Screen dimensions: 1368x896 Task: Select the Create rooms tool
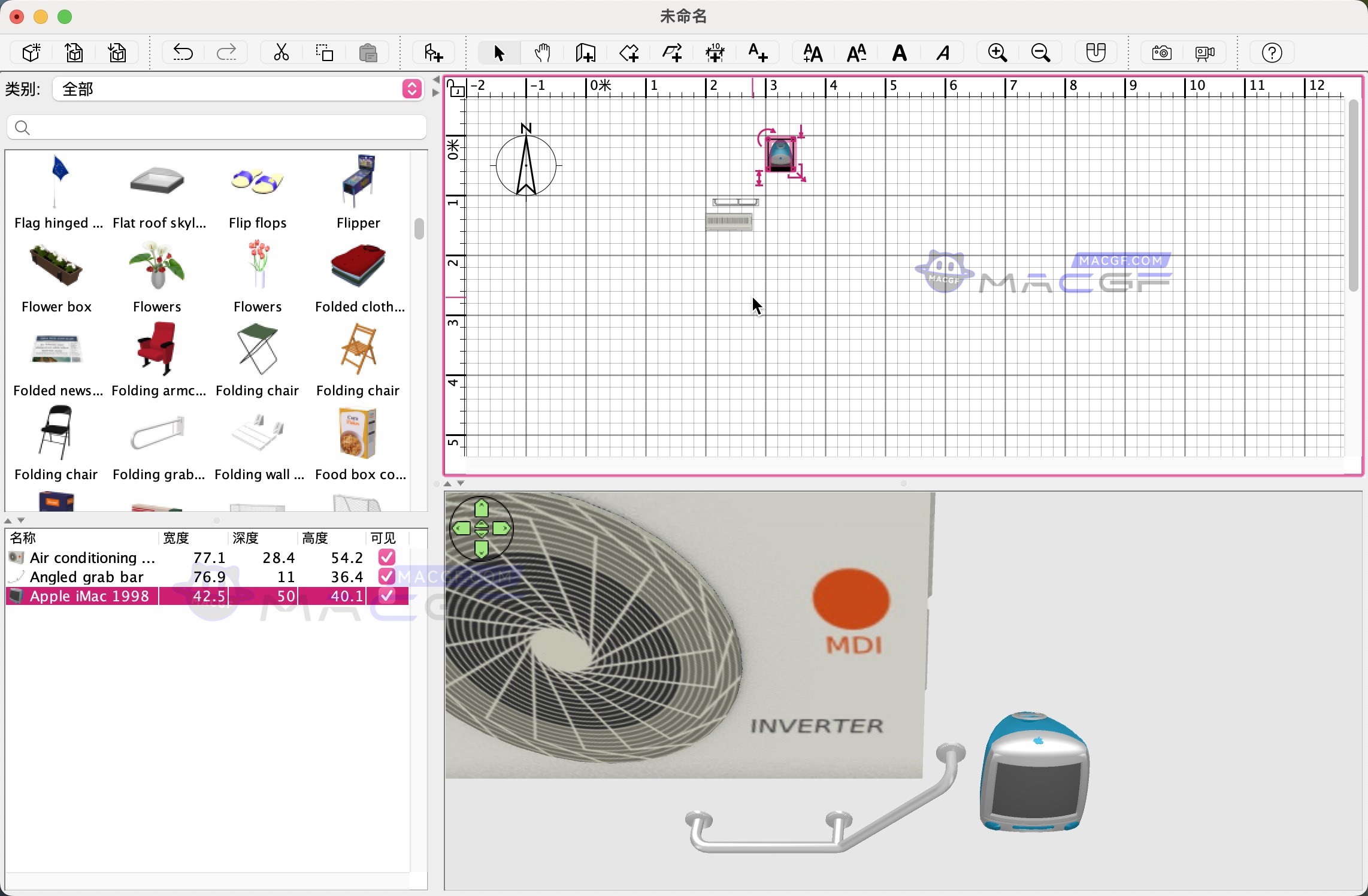point(629,53)
